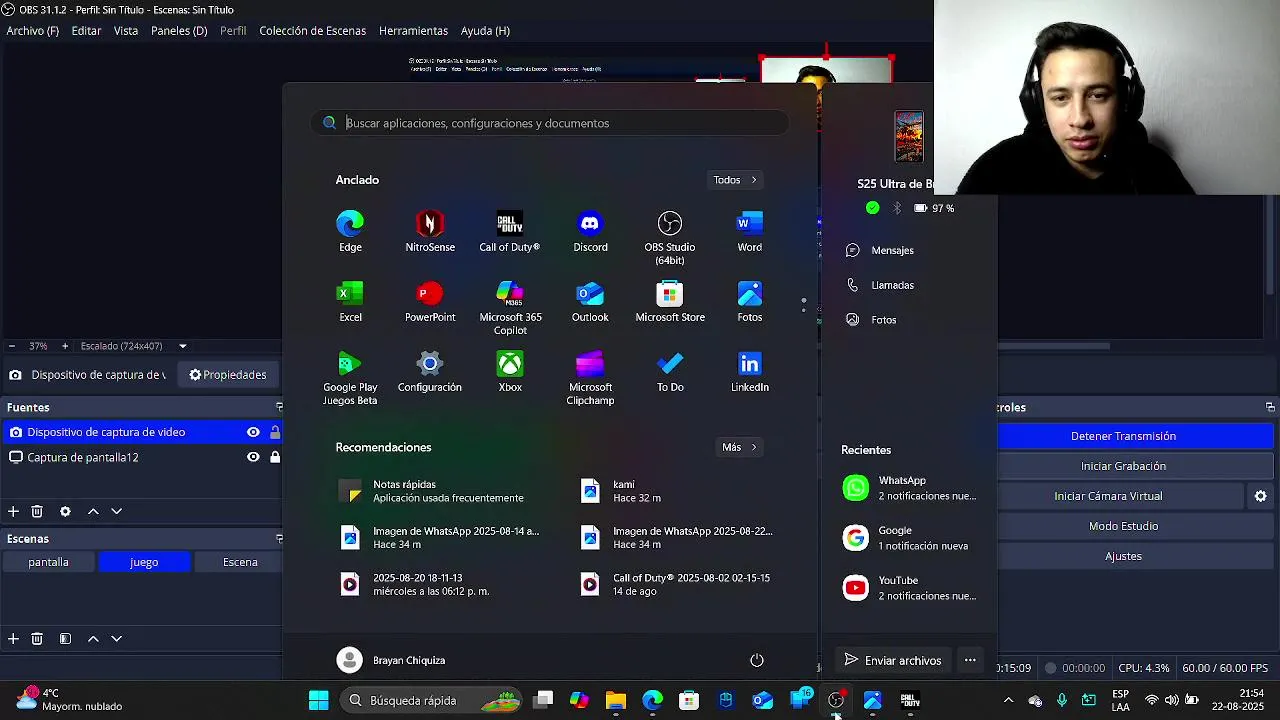The width and height of the screenshot is (1280, 720).
Task: Click Iniciar Grabación button
Action: (1123, 466)
